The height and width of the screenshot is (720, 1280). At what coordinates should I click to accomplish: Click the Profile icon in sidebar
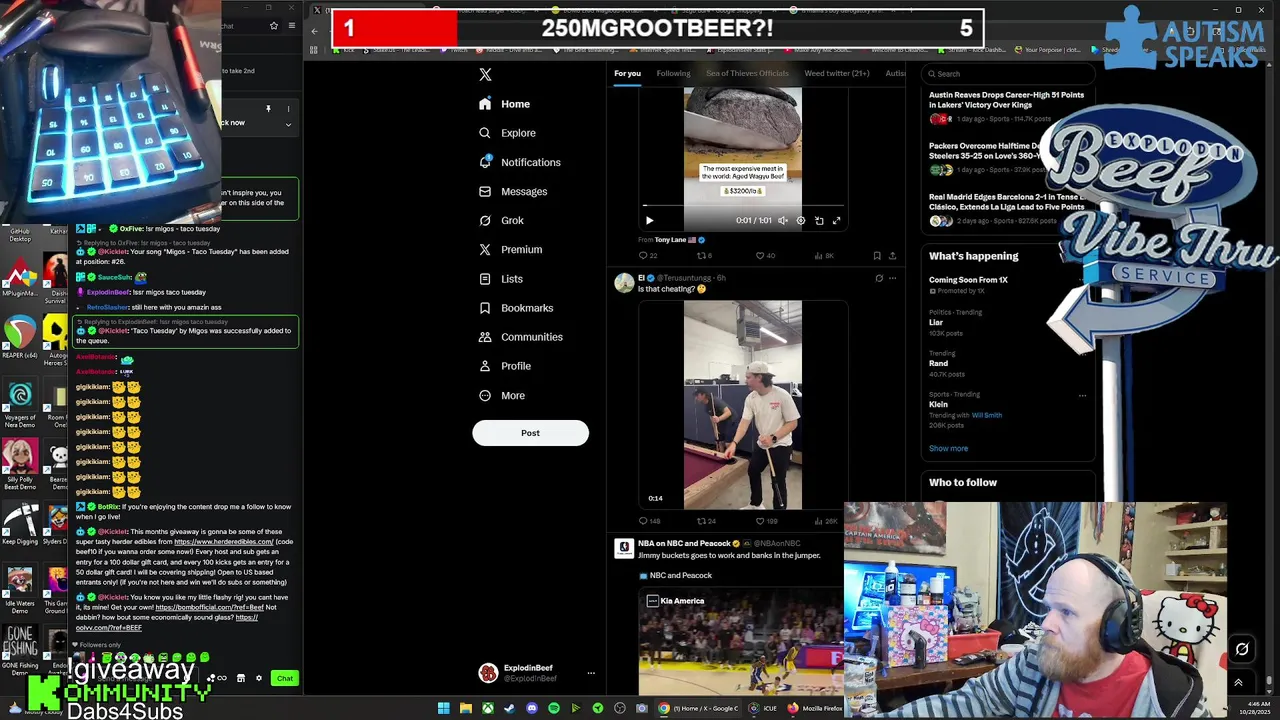click(485, 366)
